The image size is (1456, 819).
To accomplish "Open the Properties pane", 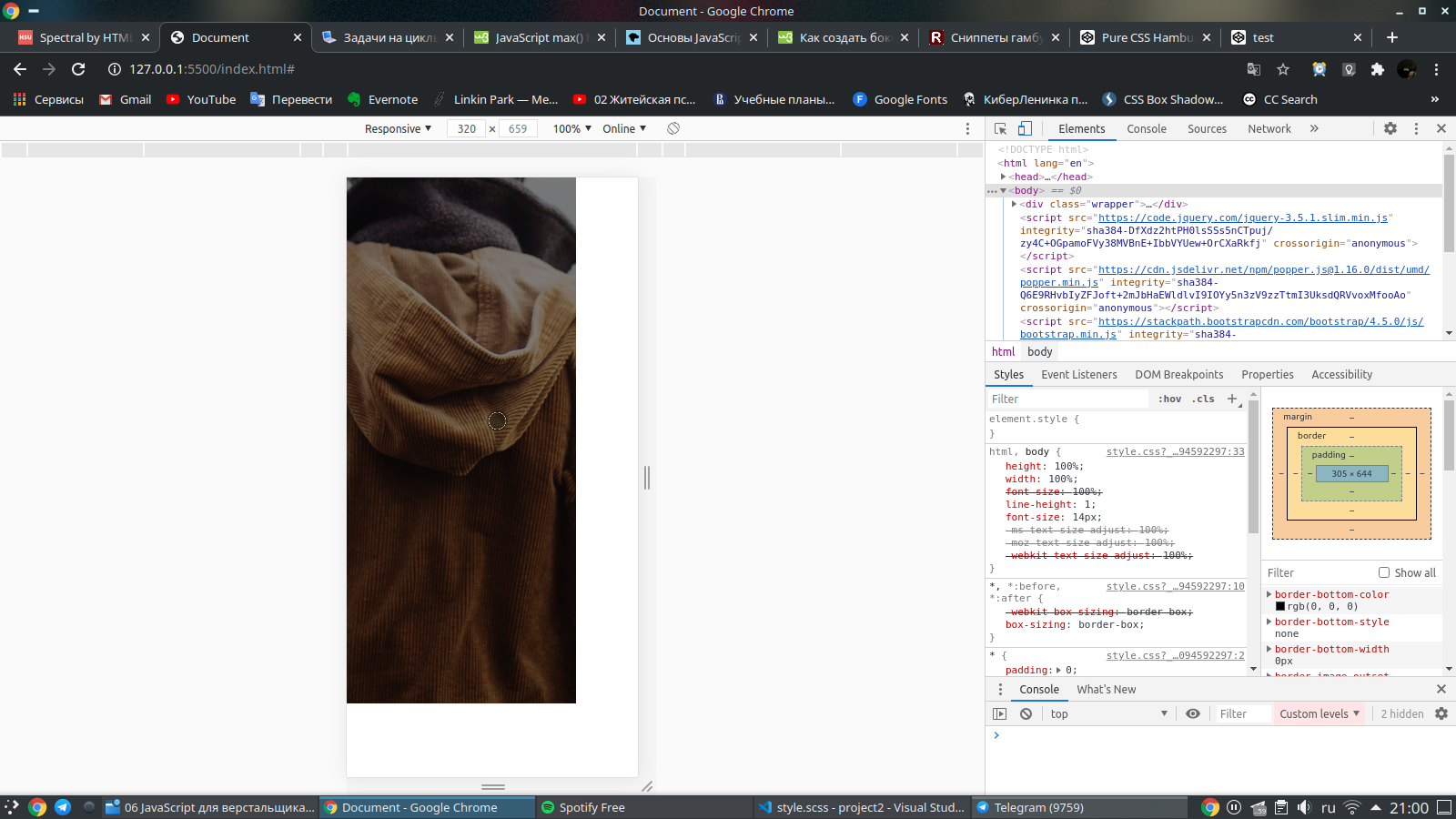I will (x=1268, y=374).
